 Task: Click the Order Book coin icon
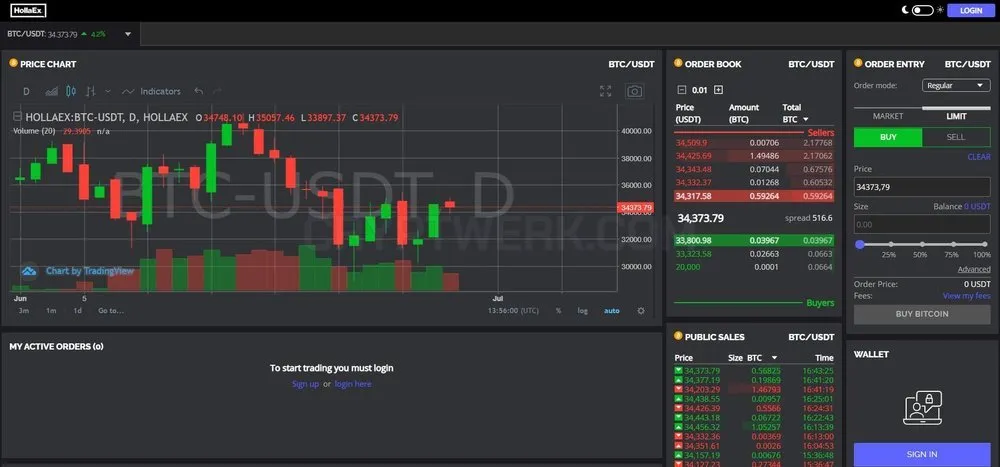[x=679, y=63]
